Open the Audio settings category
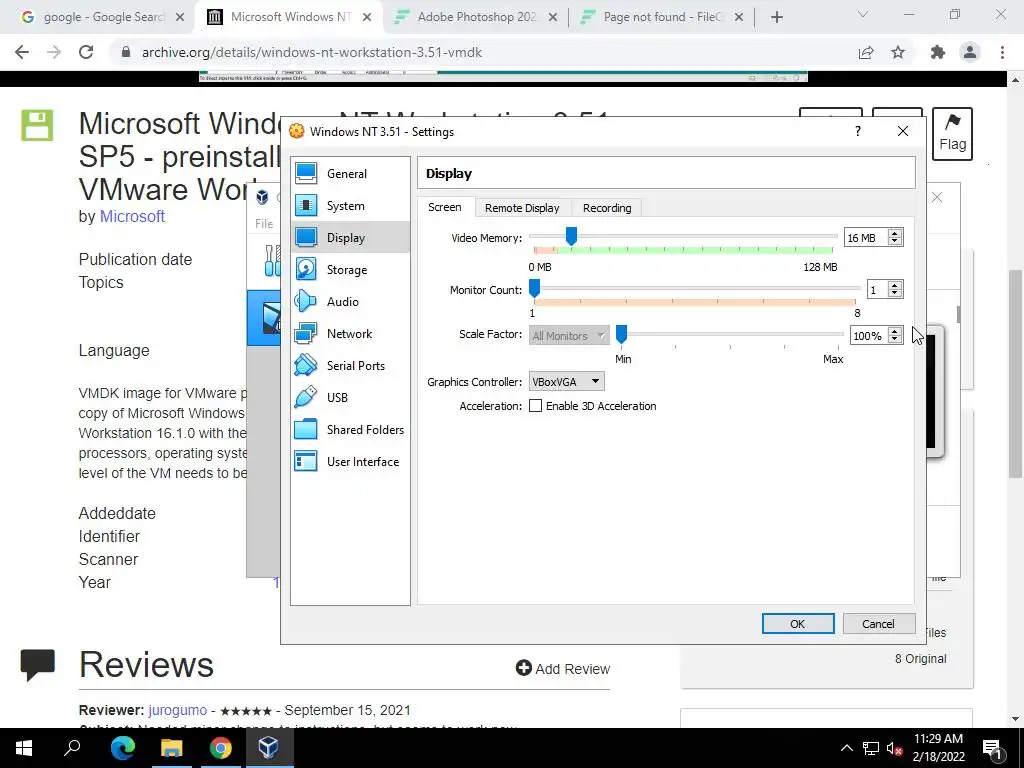Viewport: 1024px width, 768px height. [x=350, y=302]
